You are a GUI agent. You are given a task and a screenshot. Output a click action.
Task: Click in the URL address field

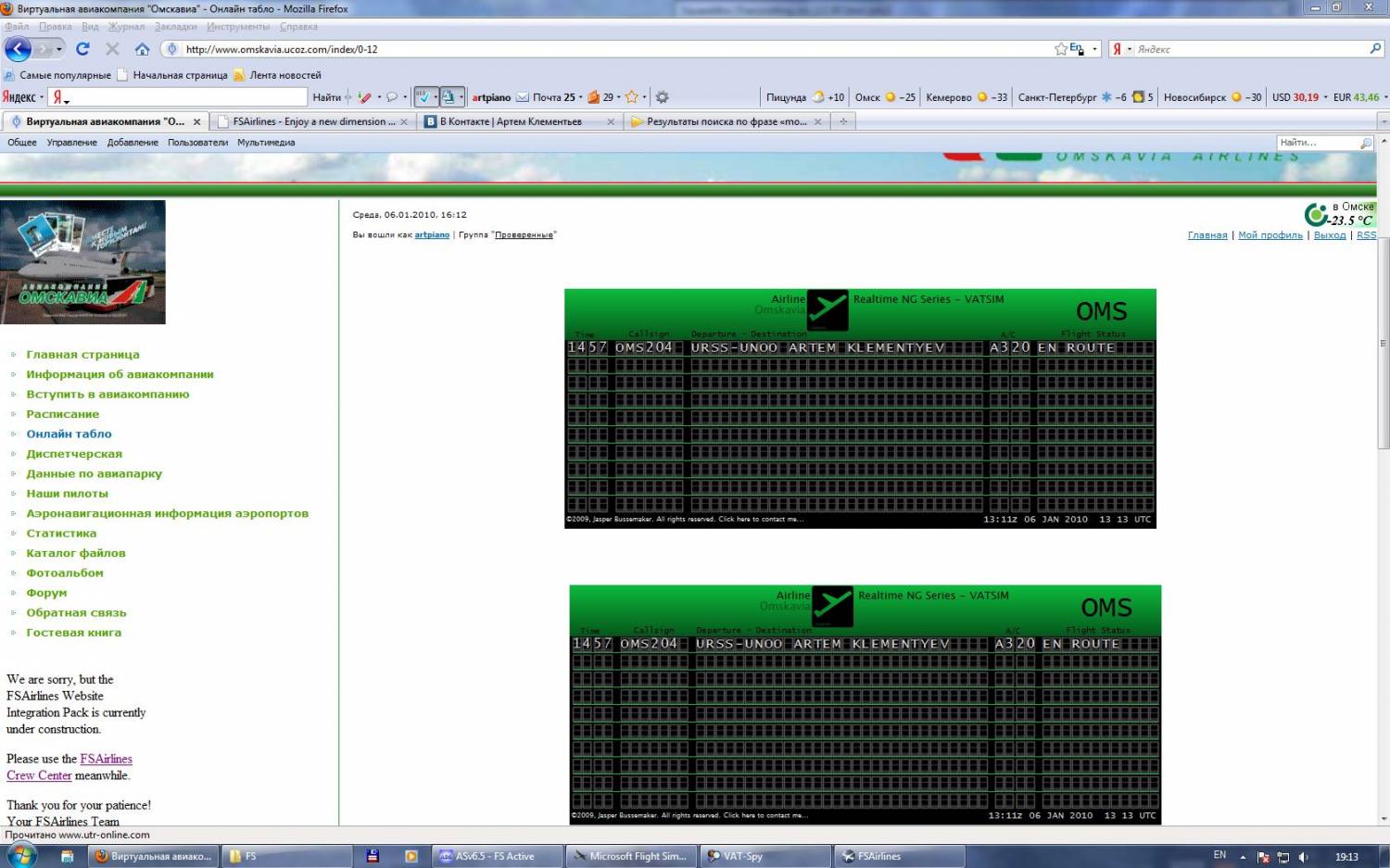click(612, 49)
